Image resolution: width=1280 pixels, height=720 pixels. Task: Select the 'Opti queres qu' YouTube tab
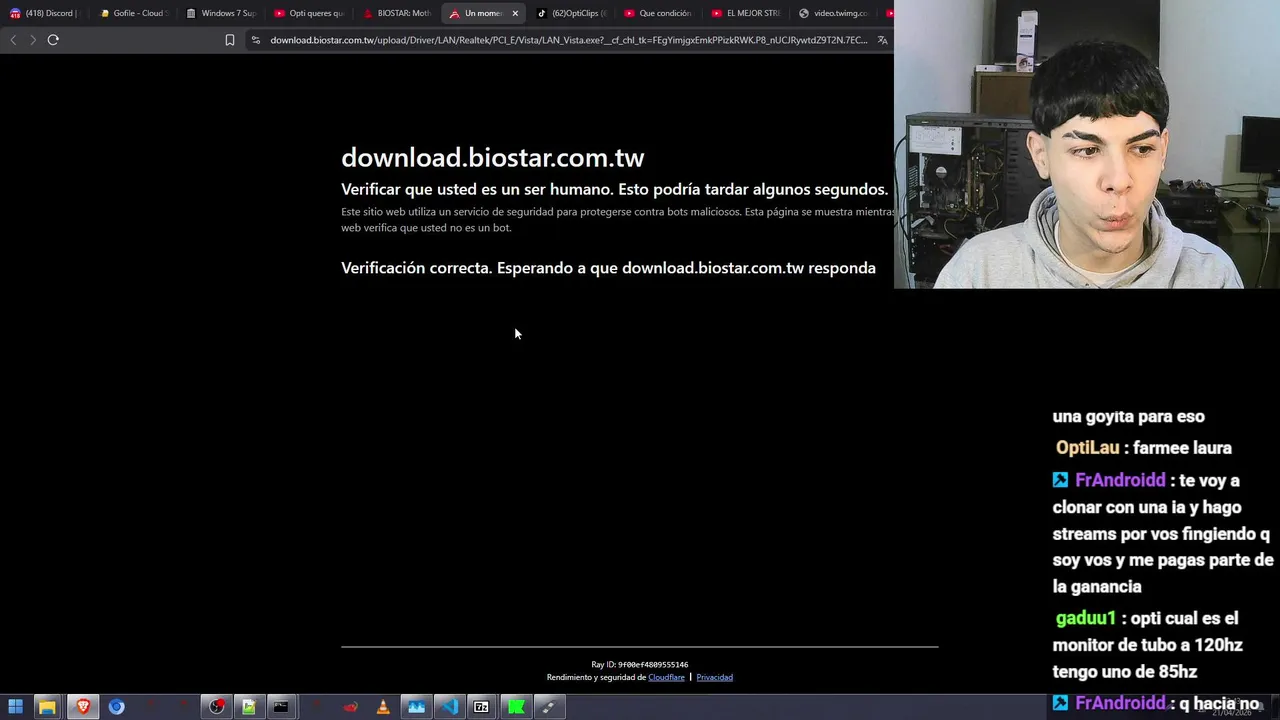pyautogui.click(x=308, y=13)
